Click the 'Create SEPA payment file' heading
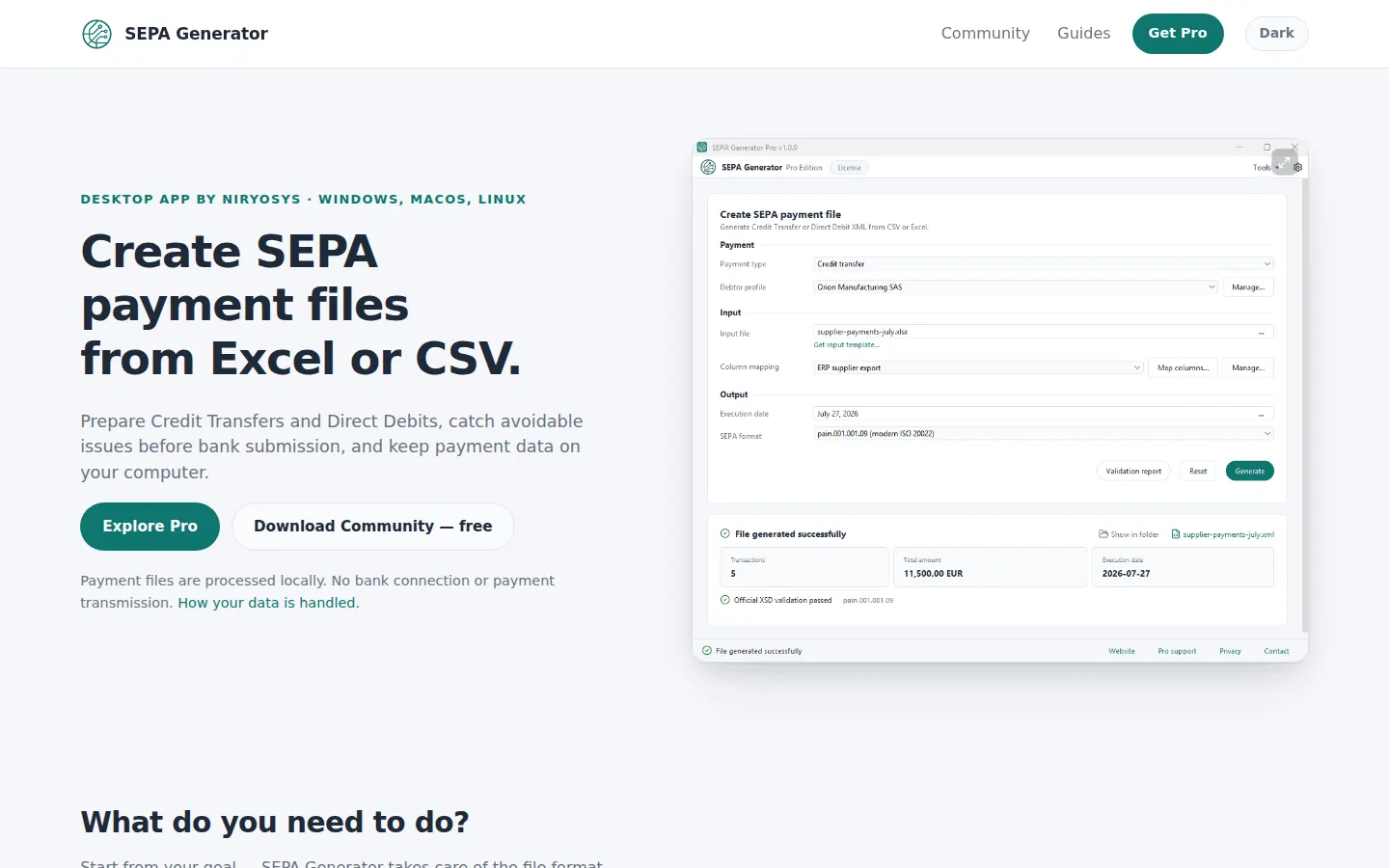1389x868 pixels. (780, 215)
